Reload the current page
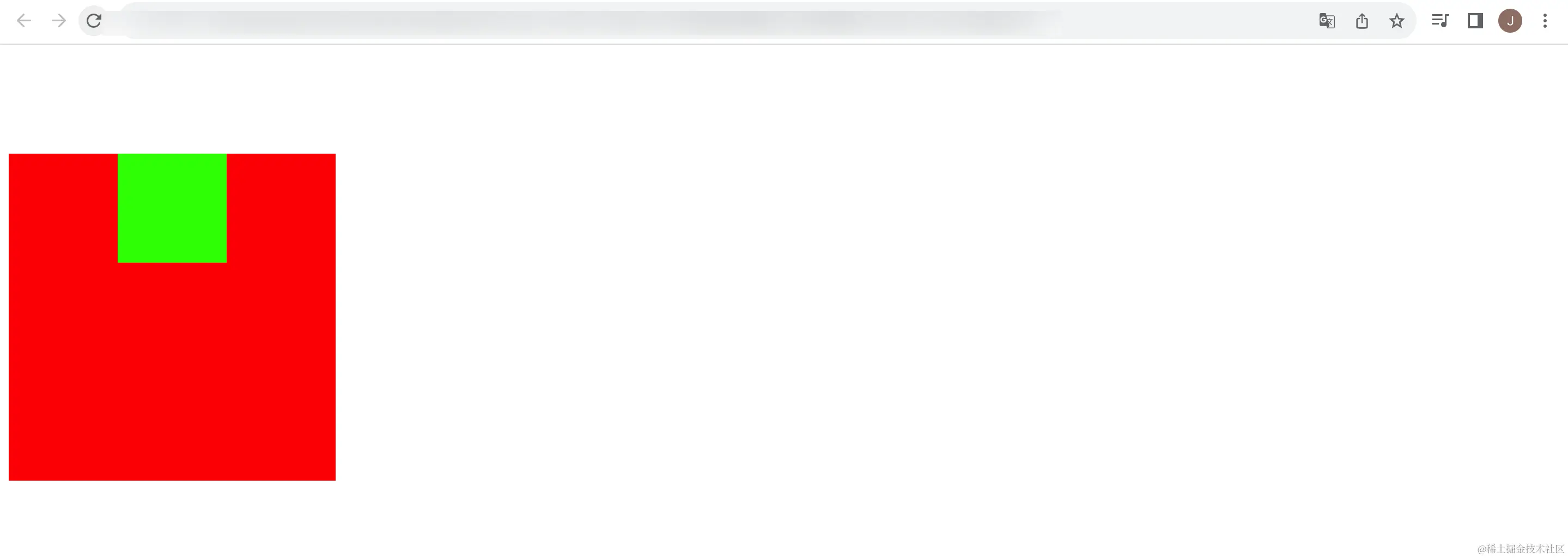The image size is (1568, 558). click(94, 21)
